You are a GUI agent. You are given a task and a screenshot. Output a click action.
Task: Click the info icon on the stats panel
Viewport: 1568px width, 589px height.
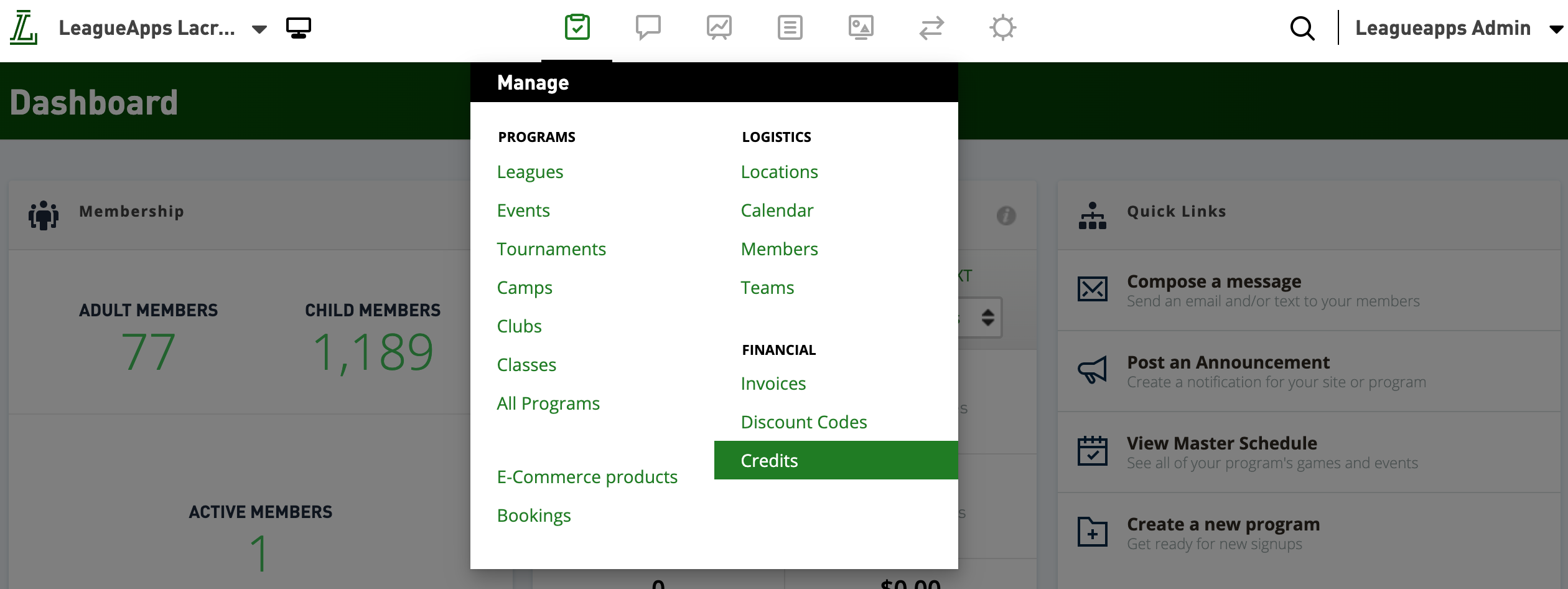tap(1006, 215)
